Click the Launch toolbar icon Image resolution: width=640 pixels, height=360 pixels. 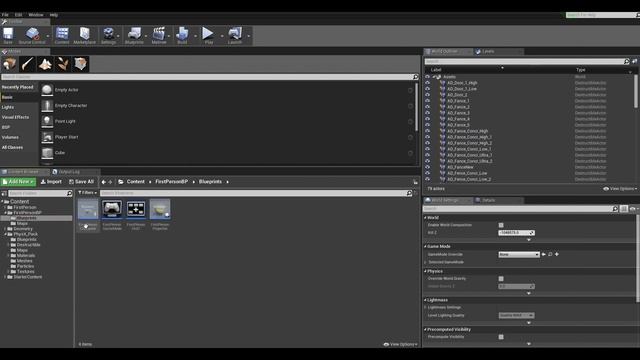click(x=235, y=34)
